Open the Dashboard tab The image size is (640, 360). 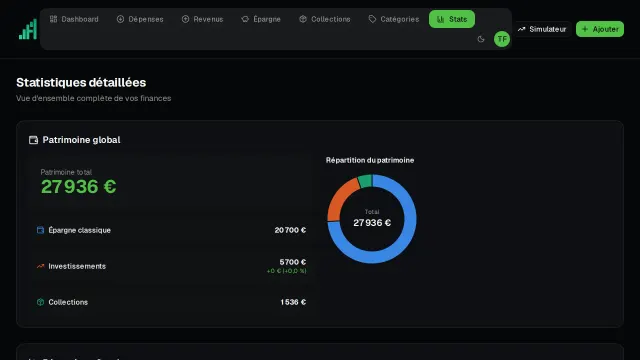[74, 19]
